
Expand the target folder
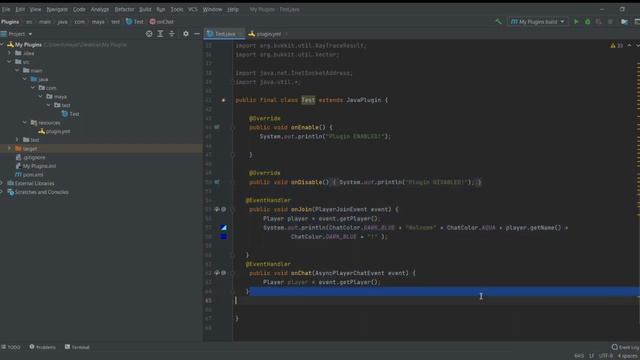tap(9, 149)
